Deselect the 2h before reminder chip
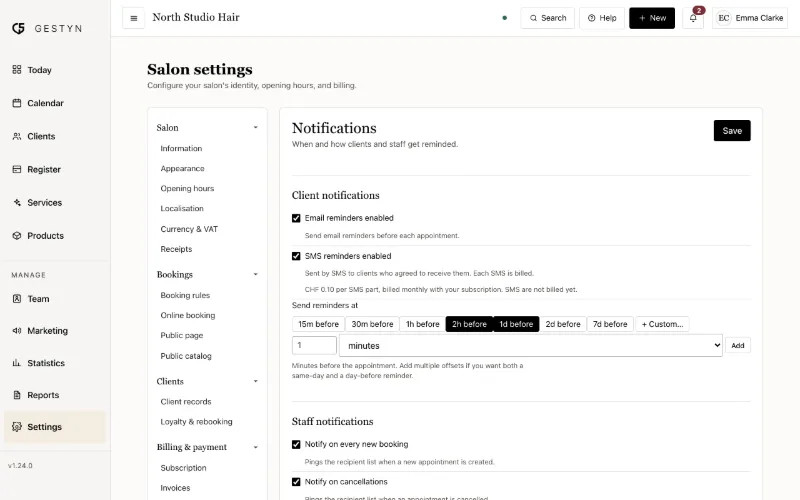Screen dimensions: 800x500 coord(469,324)
